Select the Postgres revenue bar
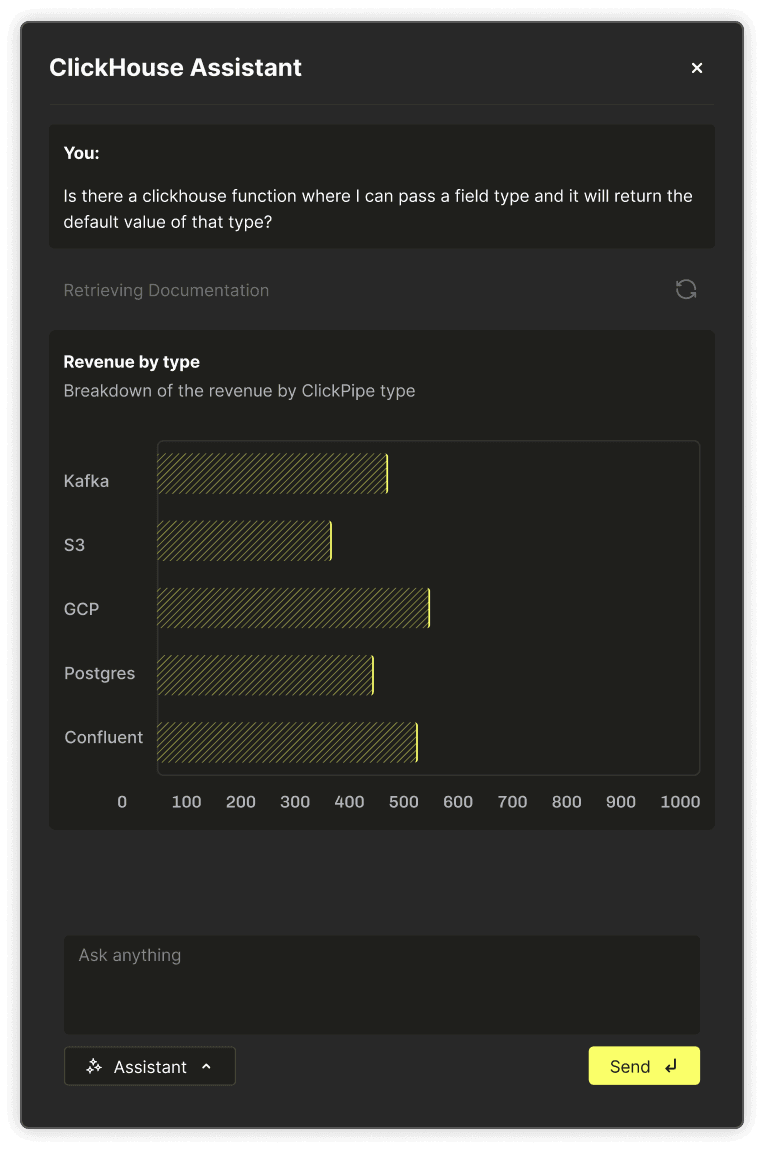 click(x=266, y=675)
